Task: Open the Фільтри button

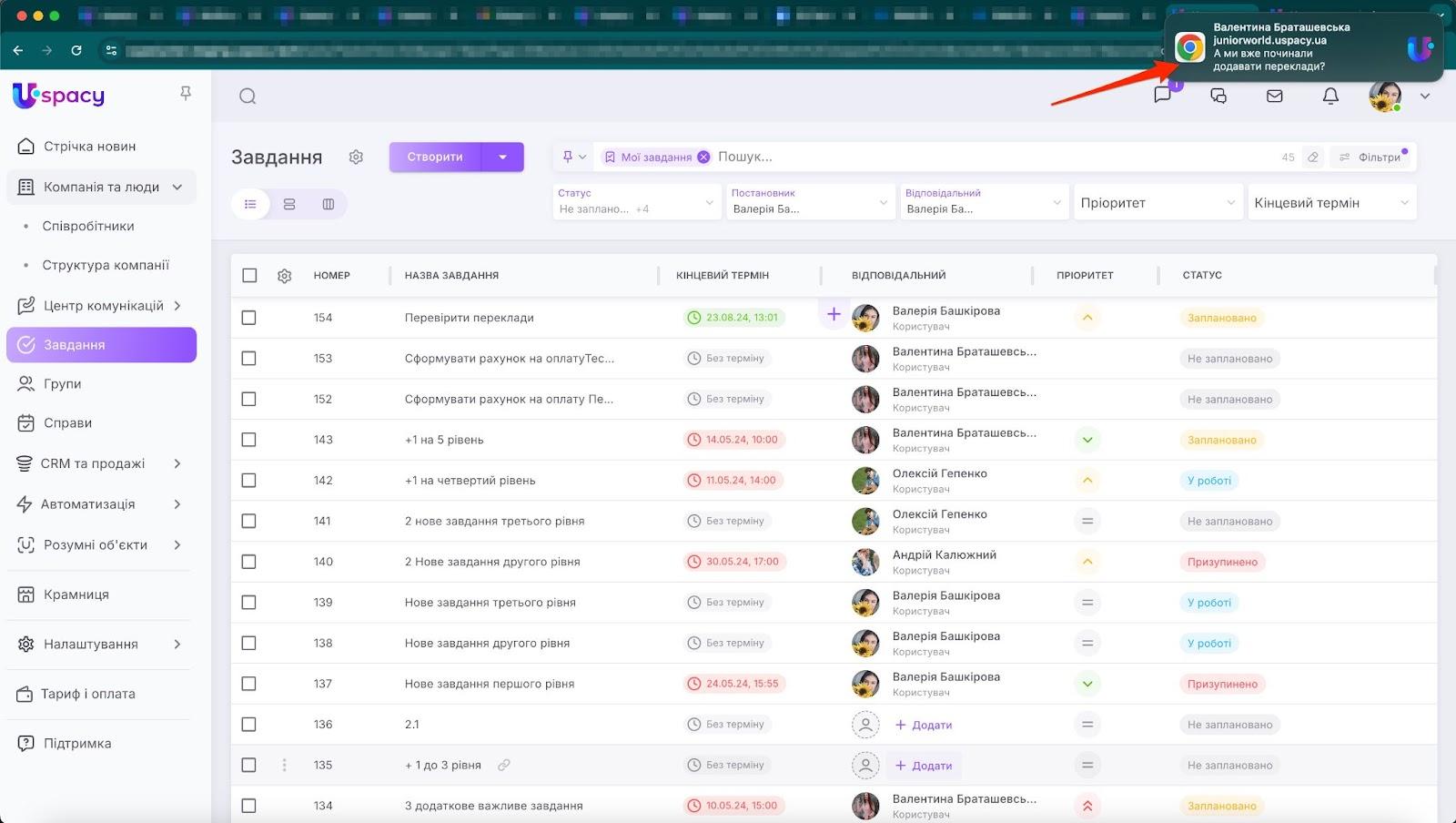Action: point(1371,157)
